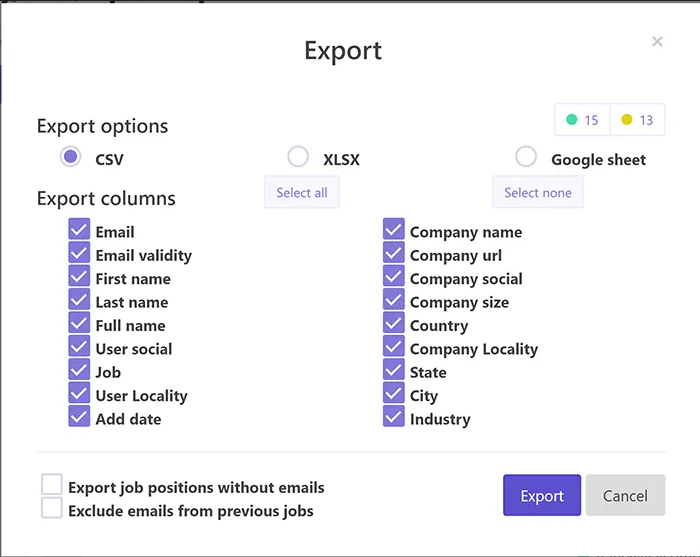Uncheck the Company name column
The width and height of the screenshot is (700, 557).
[x=394, y=231]
